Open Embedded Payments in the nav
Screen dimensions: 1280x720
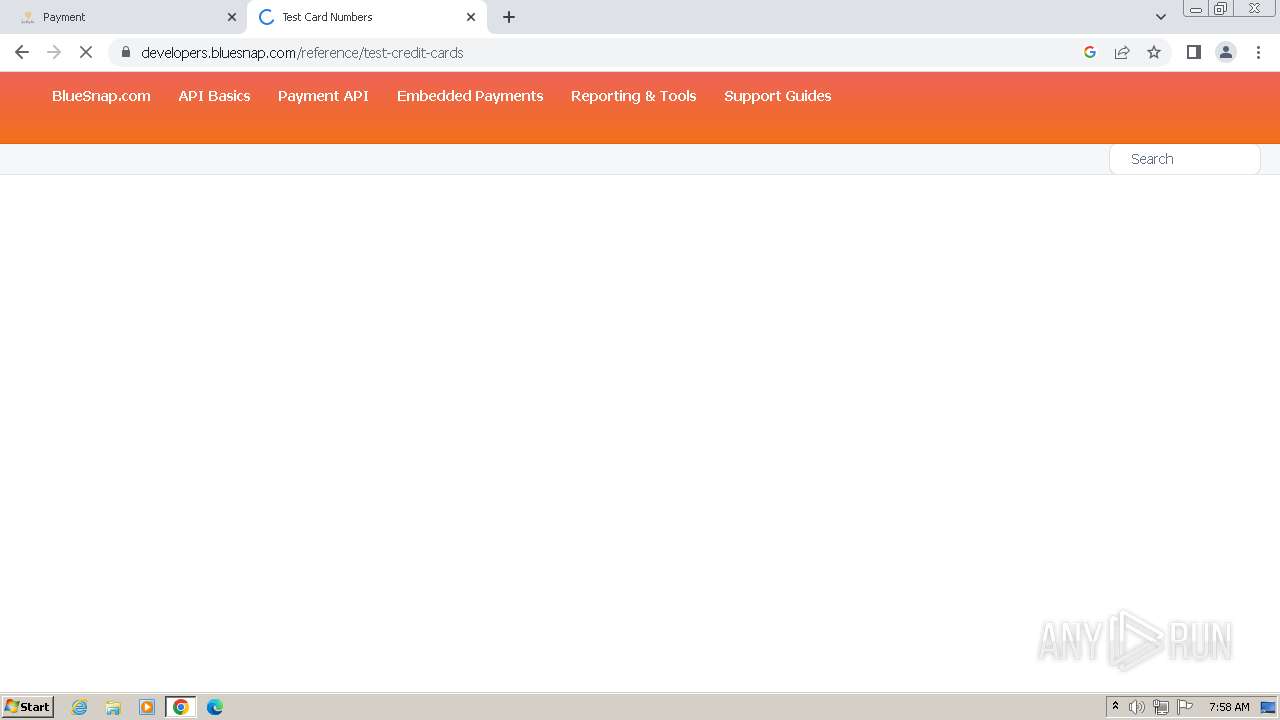pyautogui.click(x=470, y=96)
